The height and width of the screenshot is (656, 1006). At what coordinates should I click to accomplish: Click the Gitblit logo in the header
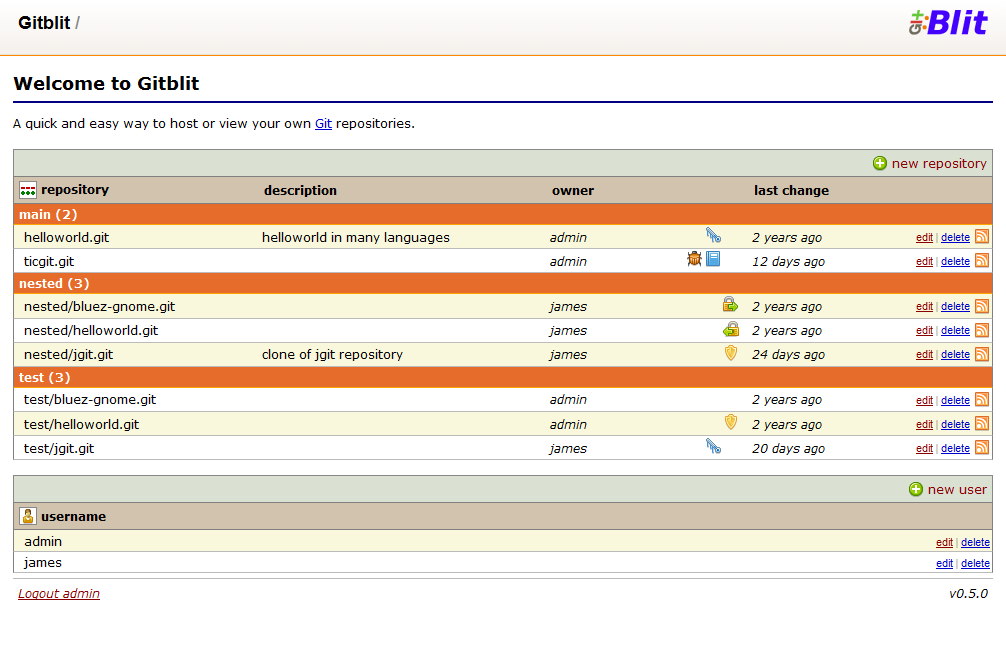[948, 23]
